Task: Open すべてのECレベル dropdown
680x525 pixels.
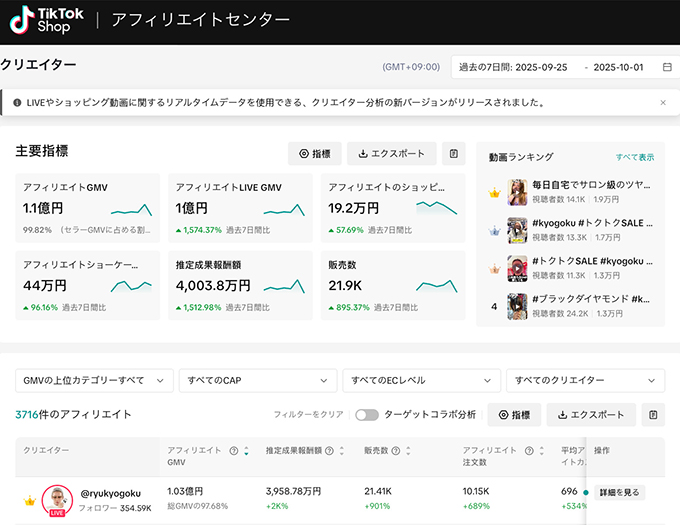Action: [420, 381]
